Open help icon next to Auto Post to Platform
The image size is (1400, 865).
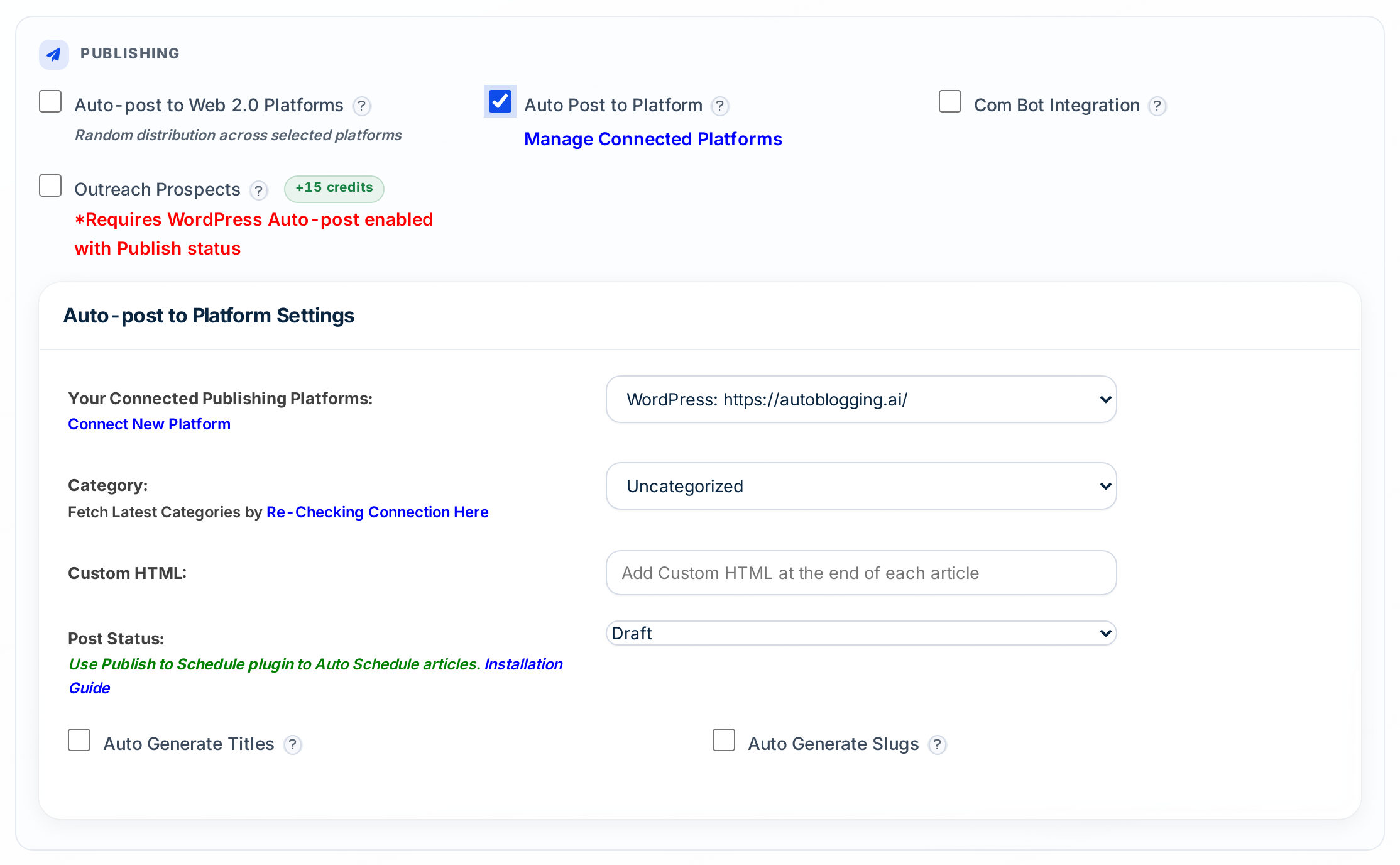pyautogui.click(x=720, y=106)
